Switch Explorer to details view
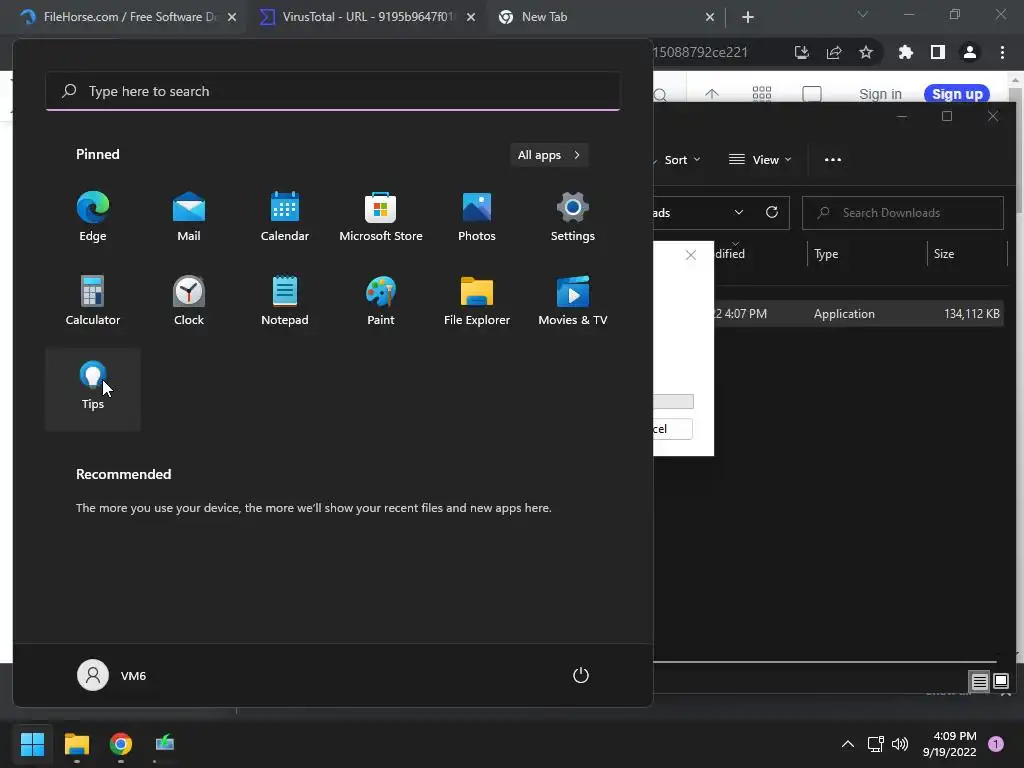 tap(980, 682)
